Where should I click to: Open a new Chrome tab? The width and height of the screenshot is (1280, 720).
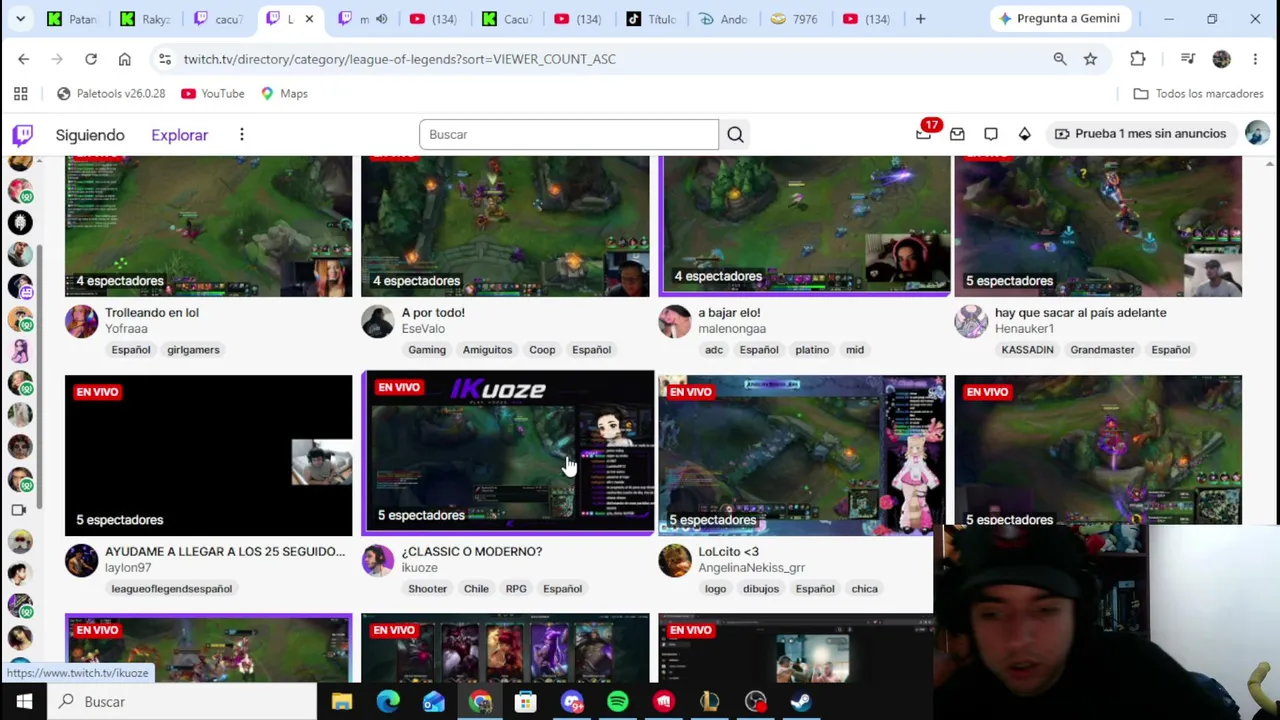pyautogui.click(x=920, y=19)
